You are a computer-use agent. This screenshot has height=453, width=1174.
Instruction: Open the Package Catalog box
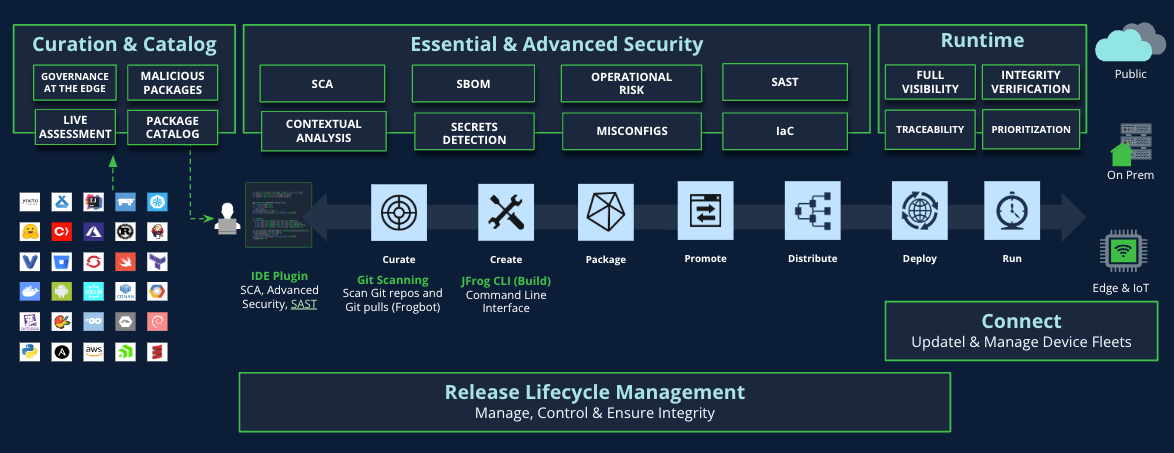coord(172,128)
